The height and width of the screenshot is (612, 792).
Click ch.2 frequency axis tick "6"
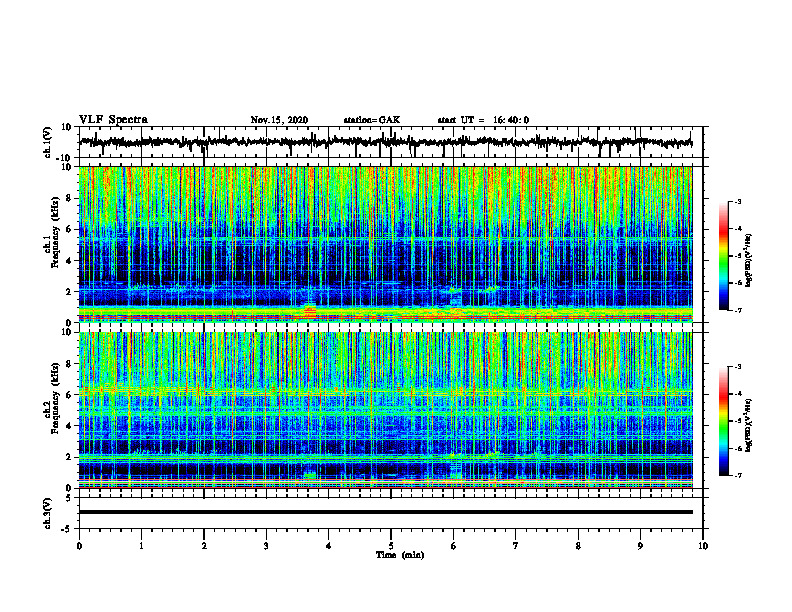point(69,395)
